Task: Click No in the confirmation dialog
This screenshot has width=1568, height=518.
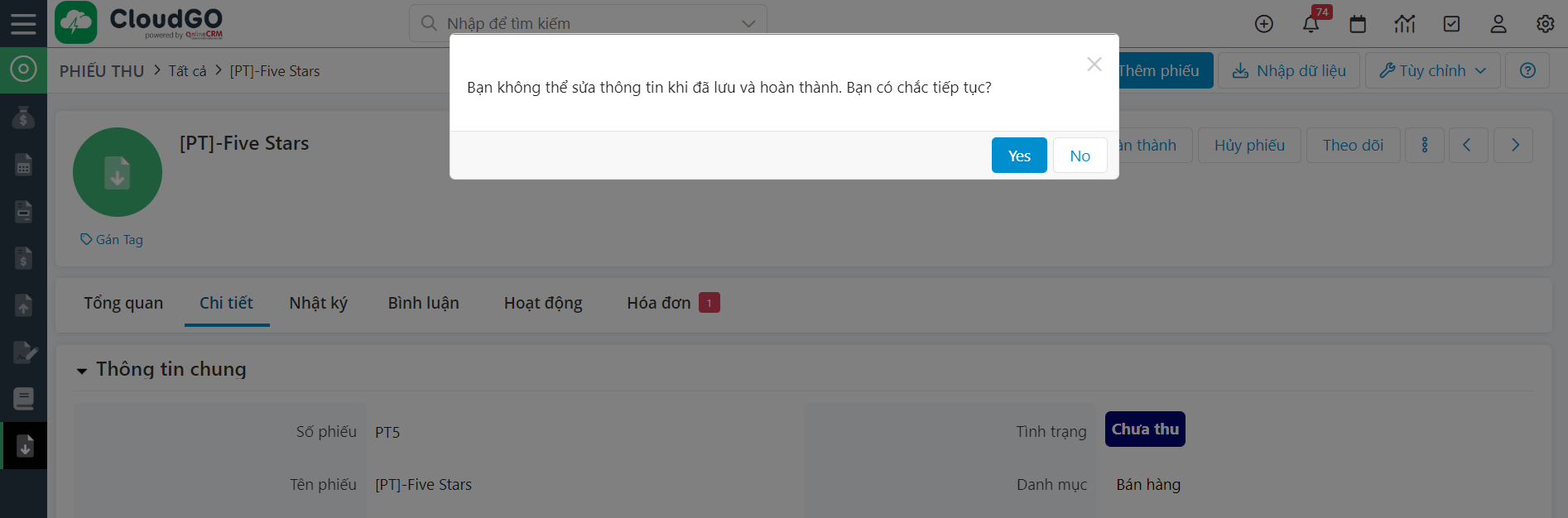Action: tap(1080, 156)
